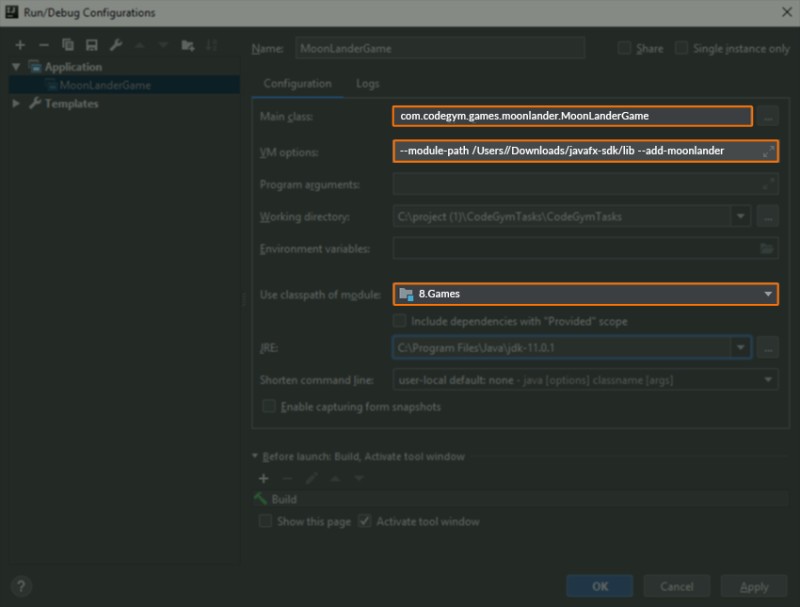Click into the Program arguments field
This screenshot has width=800, height=607.
point(580,185)
